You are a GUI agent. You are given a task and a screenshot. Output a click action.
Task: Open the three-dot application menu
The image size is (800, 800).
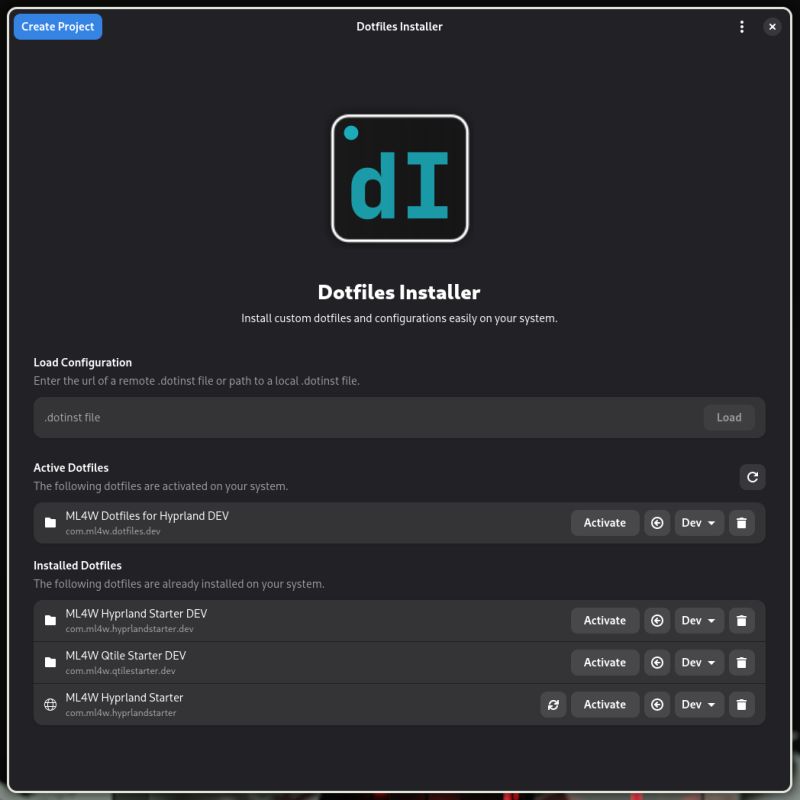pyautogui.click(x=742, y=26)
